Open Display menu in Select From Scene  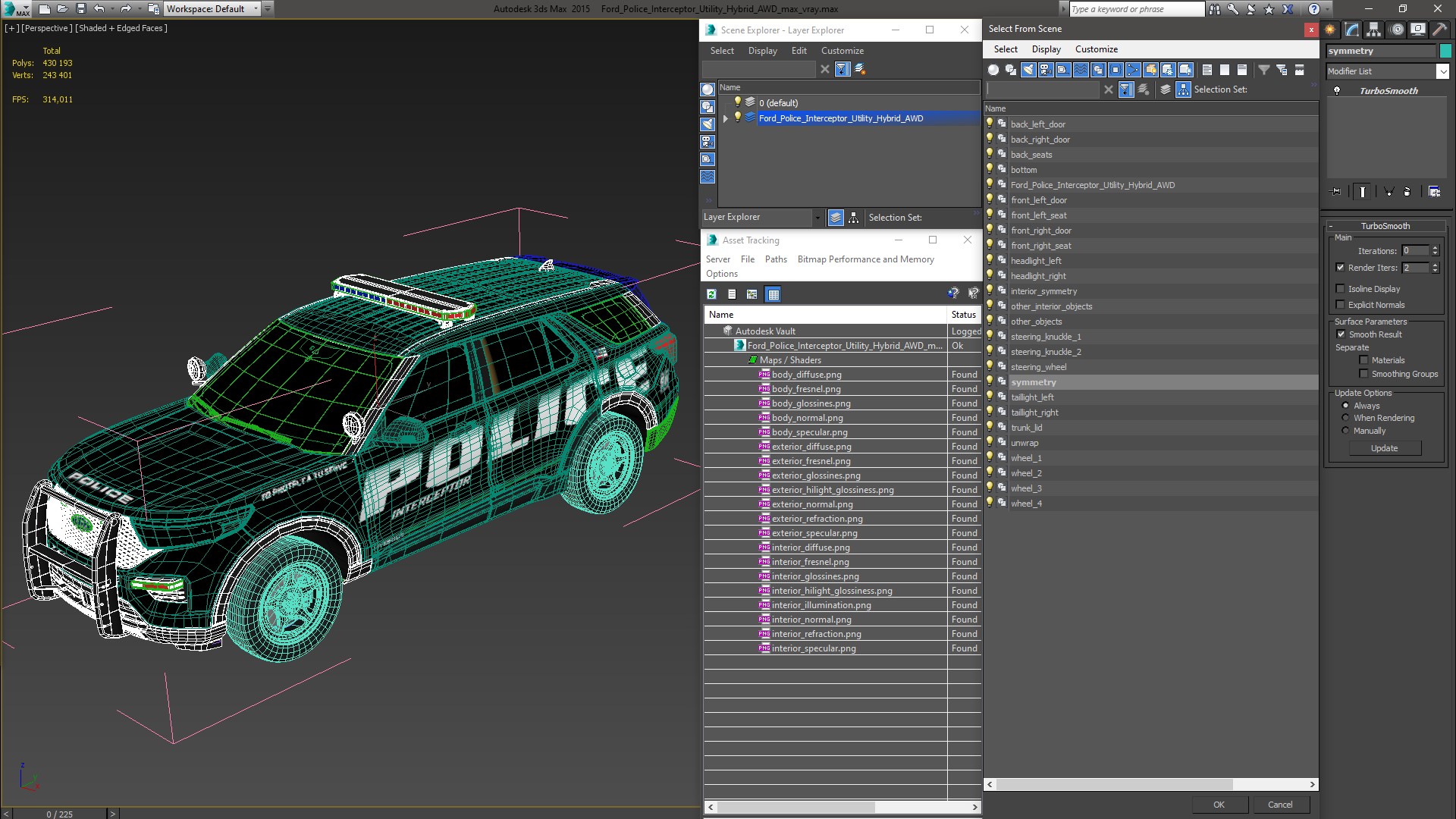click(x=1046, y=49)
